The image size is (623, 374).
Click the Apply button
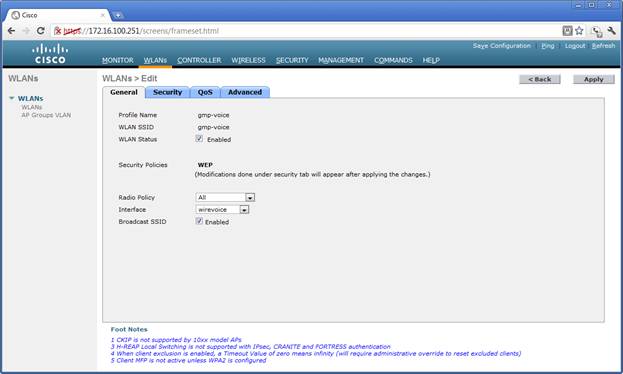pos(594,79)
